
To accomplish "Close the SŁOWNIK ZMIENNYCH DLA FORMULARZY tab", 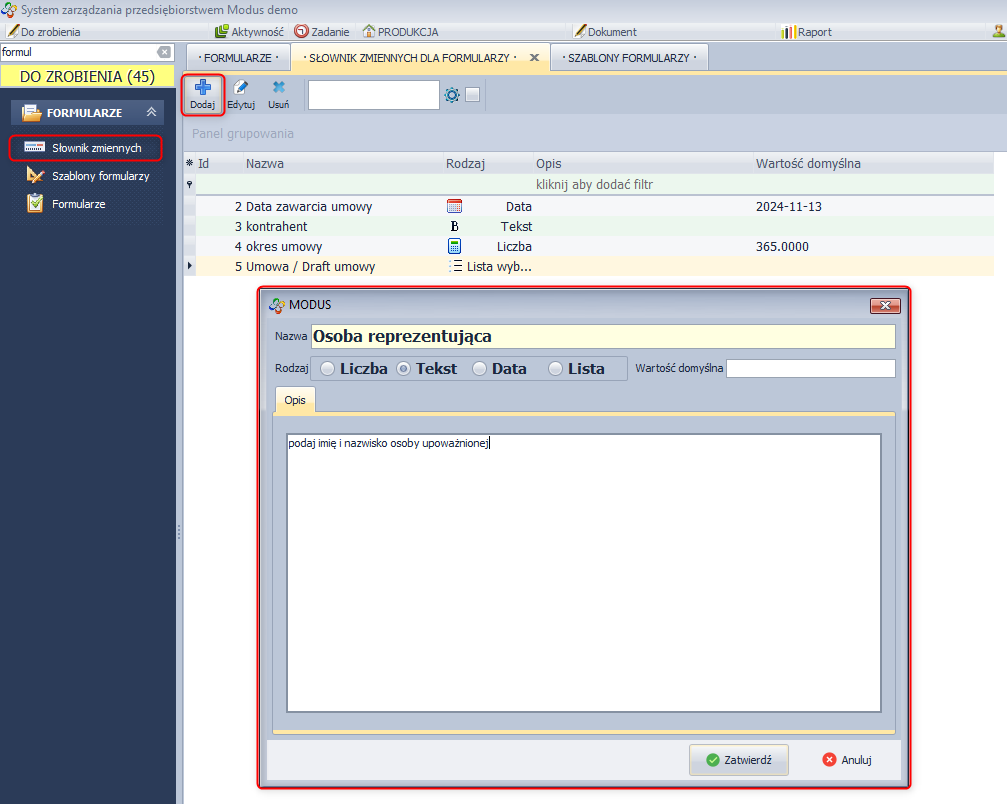I will (534, 58).
